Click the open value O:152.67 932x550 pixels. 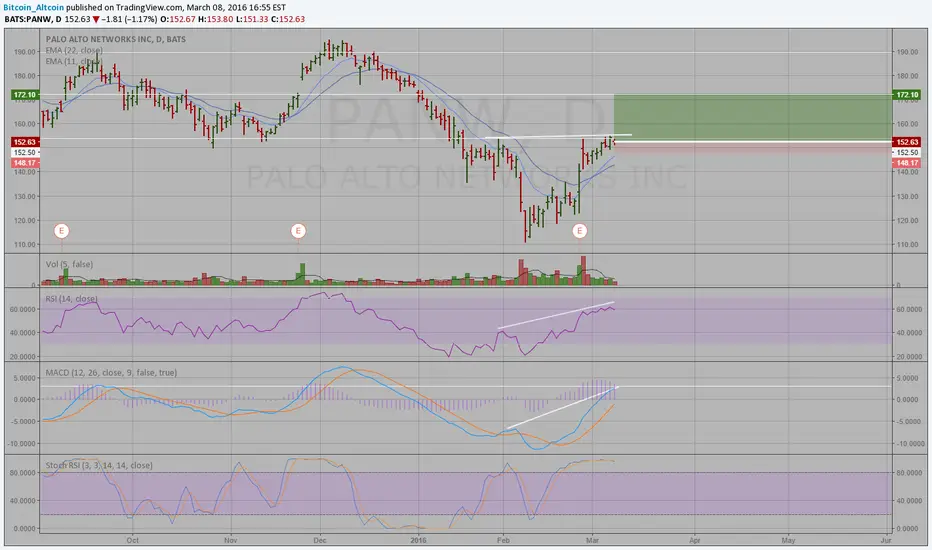click(x=179, y=19)
